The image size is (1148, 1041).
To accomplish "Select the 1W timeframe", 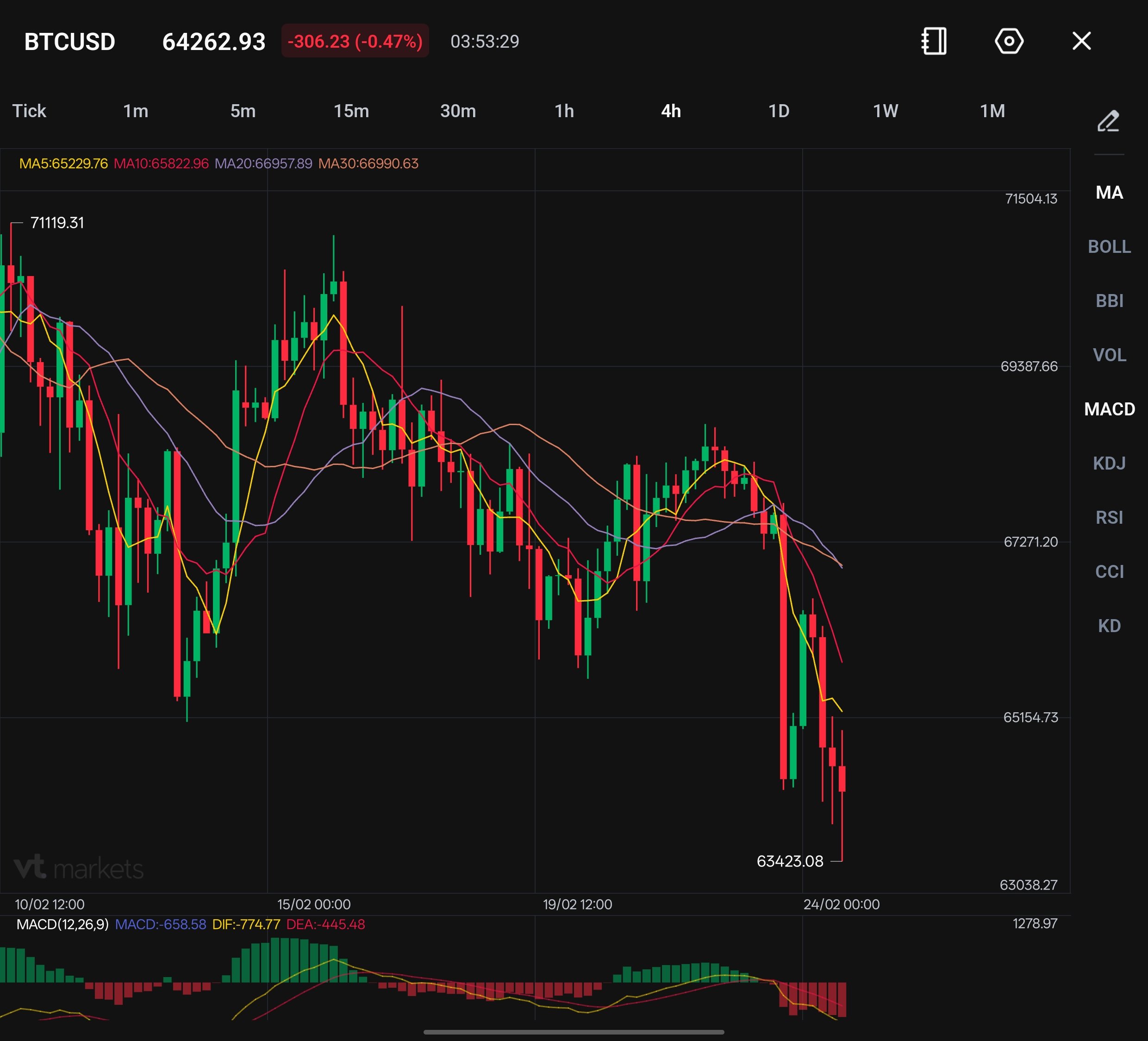I will (885, 111).
